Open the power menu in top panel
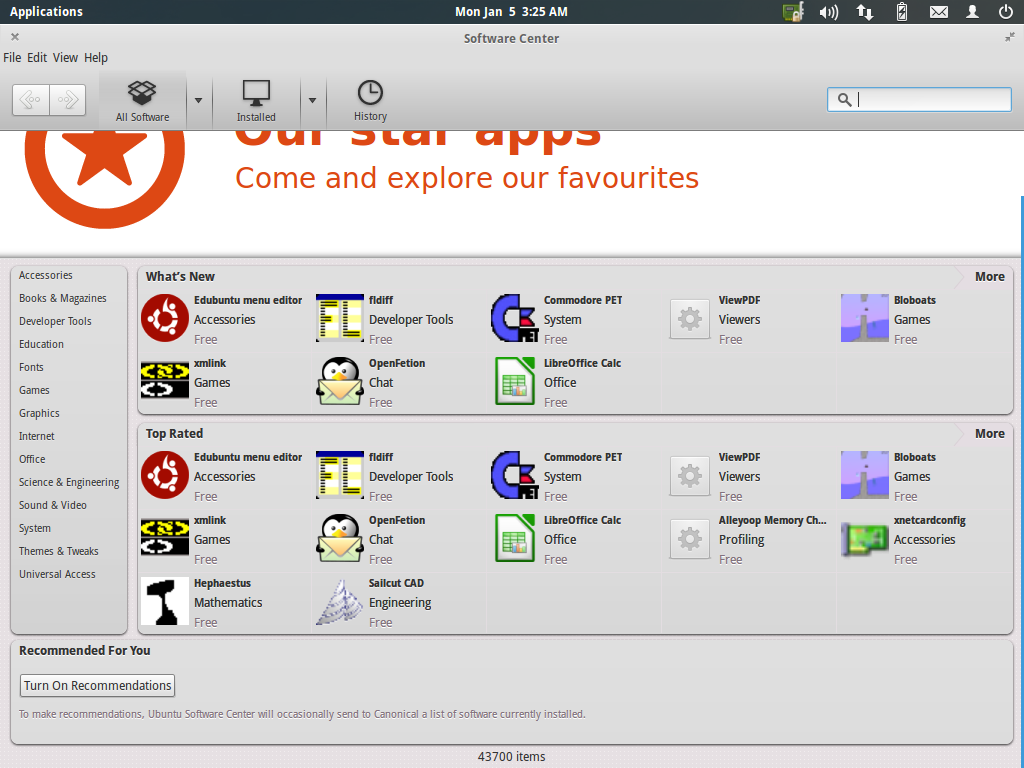The height and width of the screenshot is (768, 1024). [1006, 12]
